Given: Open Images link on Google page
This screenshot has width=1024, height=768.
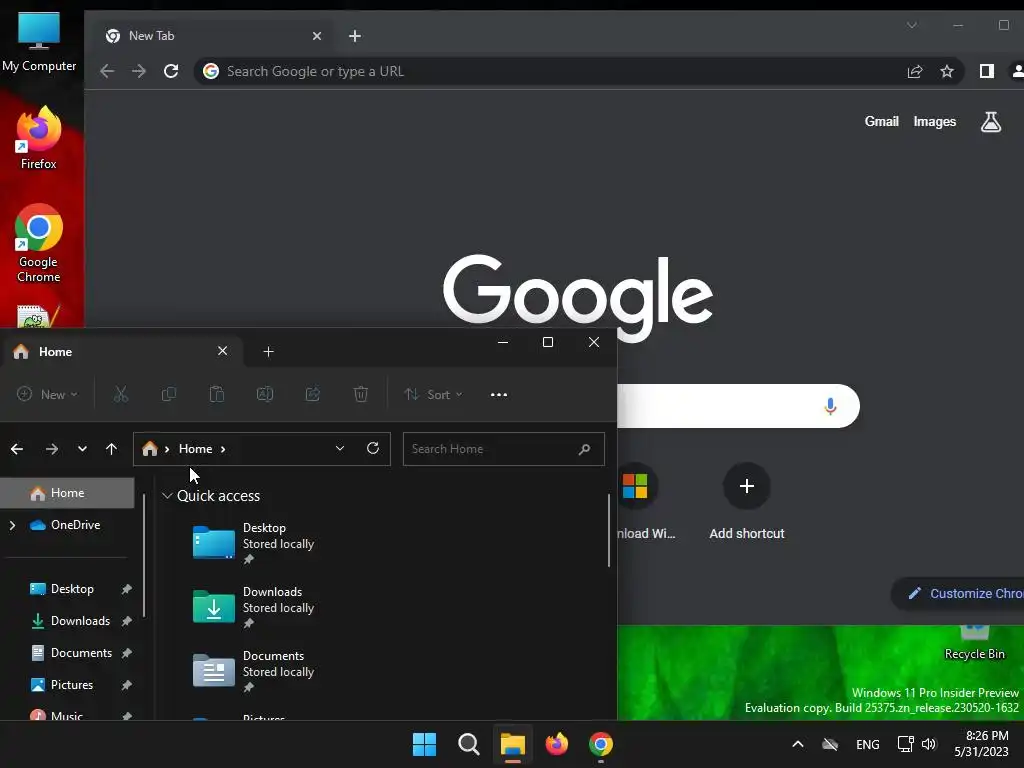Looking at the screenshot, I should pos(935,121).
